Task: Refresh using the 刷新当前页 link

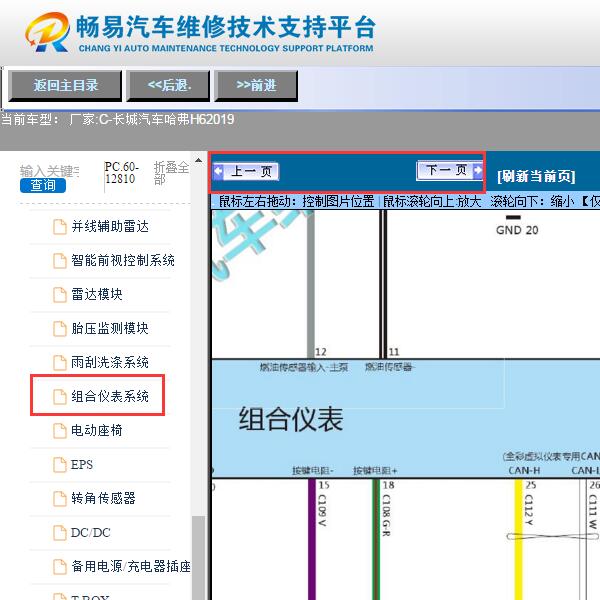Action: (536, 176)
